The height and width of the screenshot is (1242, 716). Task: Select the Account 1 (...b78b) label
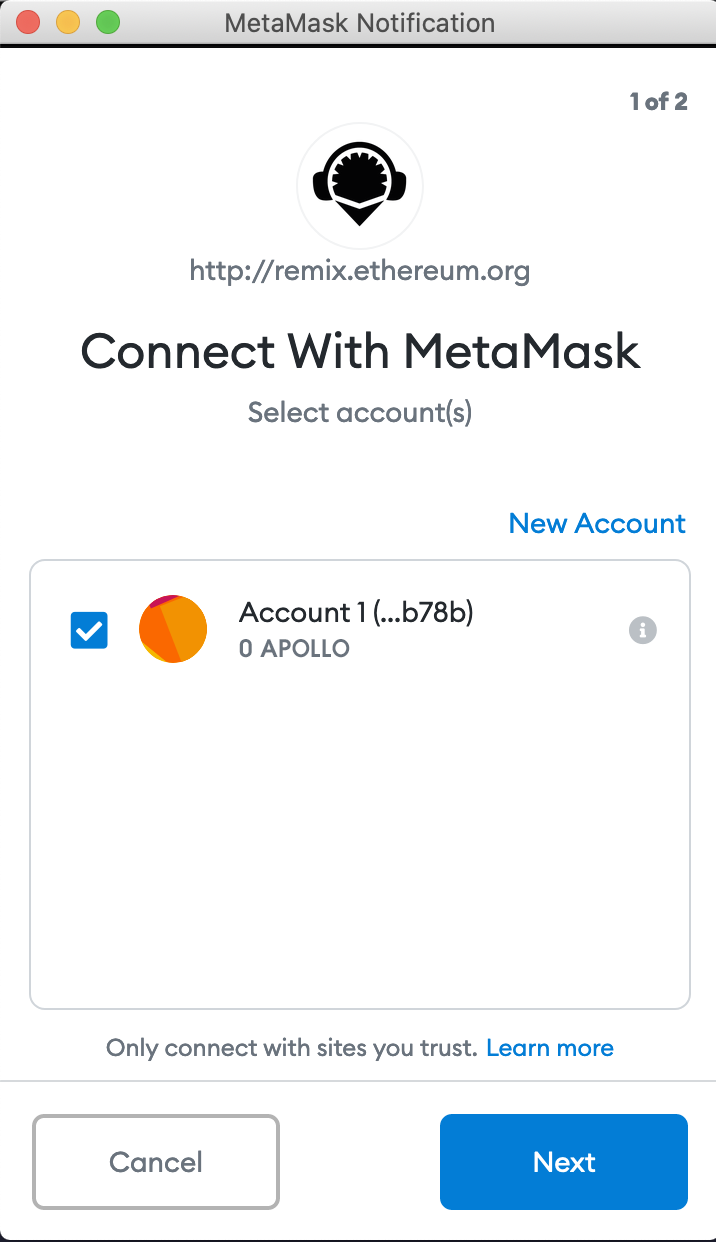pyautogui.click(x=356, y=612)
